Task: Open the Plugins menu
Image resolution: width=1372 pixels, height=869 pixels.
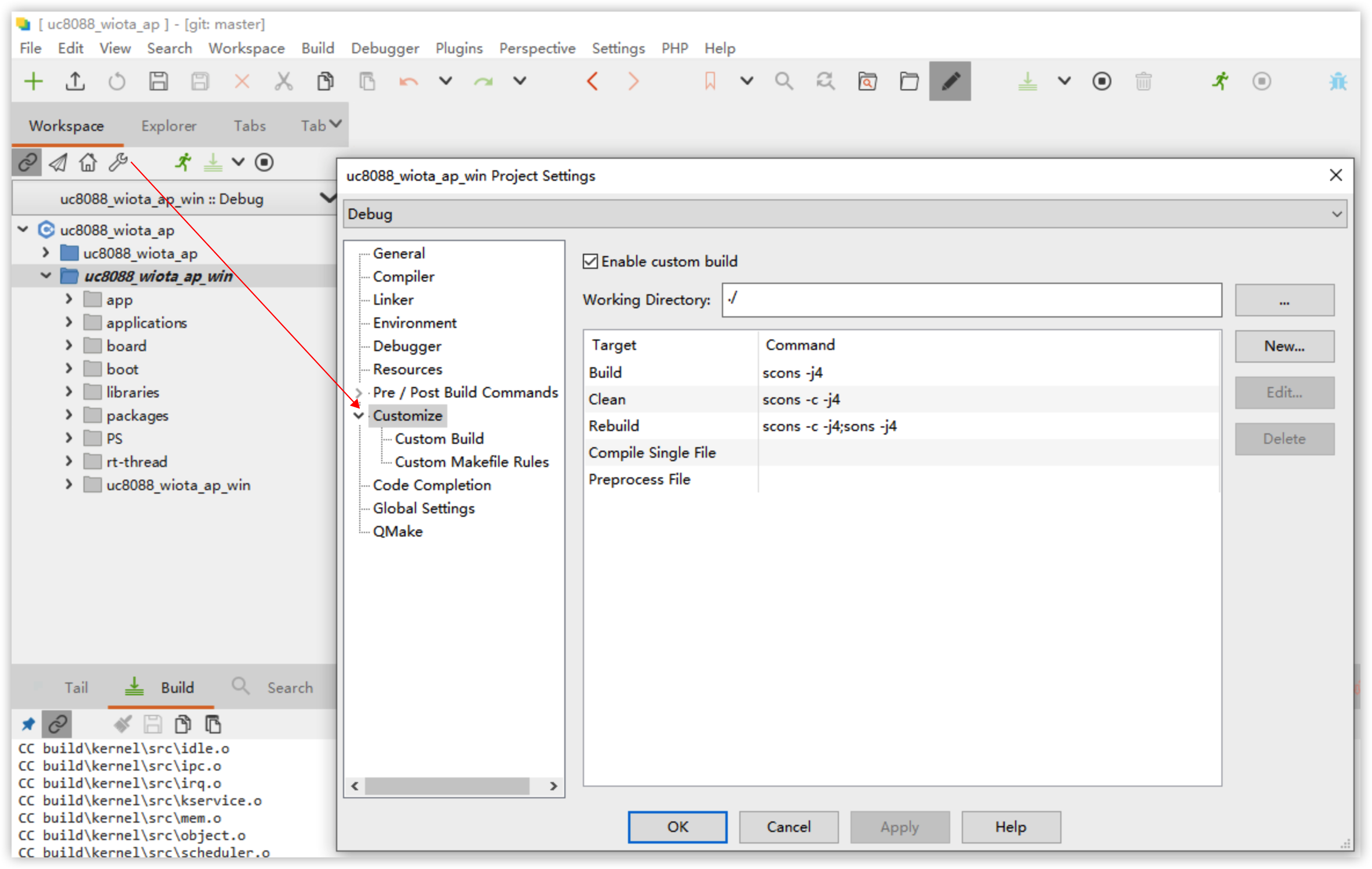Action: [459, 48]
